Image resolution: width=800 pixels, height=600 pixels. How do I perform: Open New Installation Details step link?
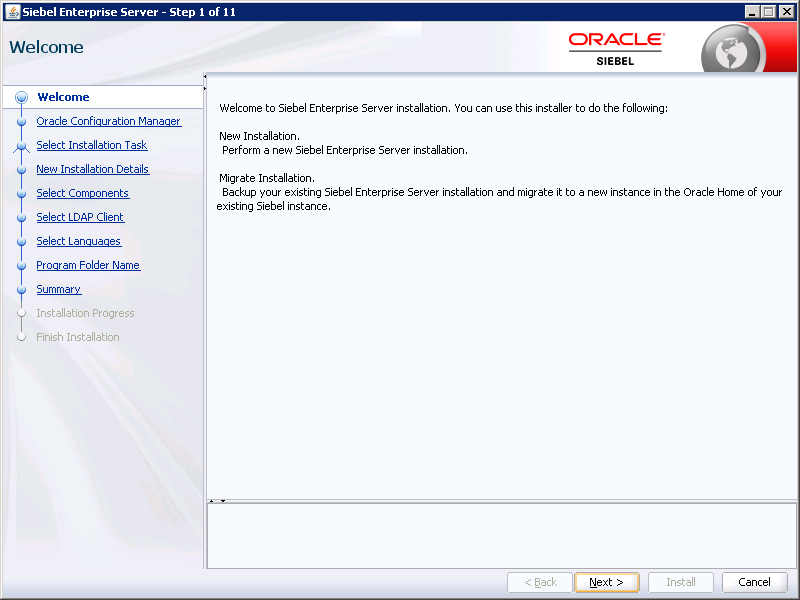click(x=92, y=169)
